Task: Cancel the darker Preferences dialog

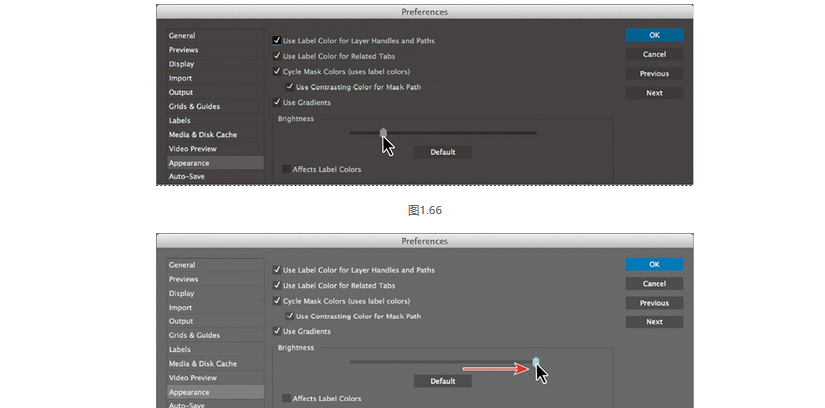Action: tap(655, 54)
